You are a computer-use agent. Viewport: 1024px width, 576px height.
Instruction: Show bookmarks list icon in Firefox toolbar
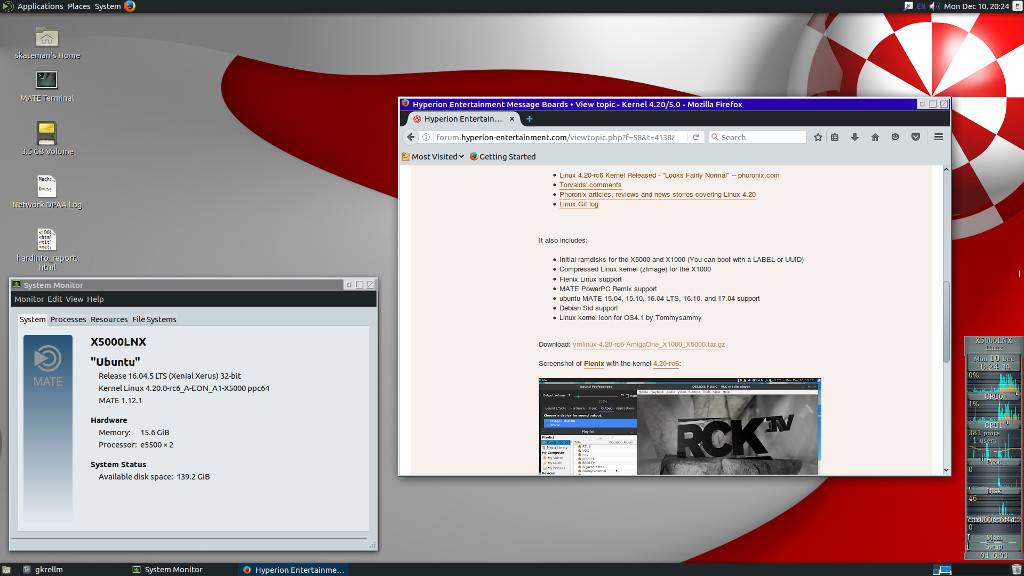(835, 137)
